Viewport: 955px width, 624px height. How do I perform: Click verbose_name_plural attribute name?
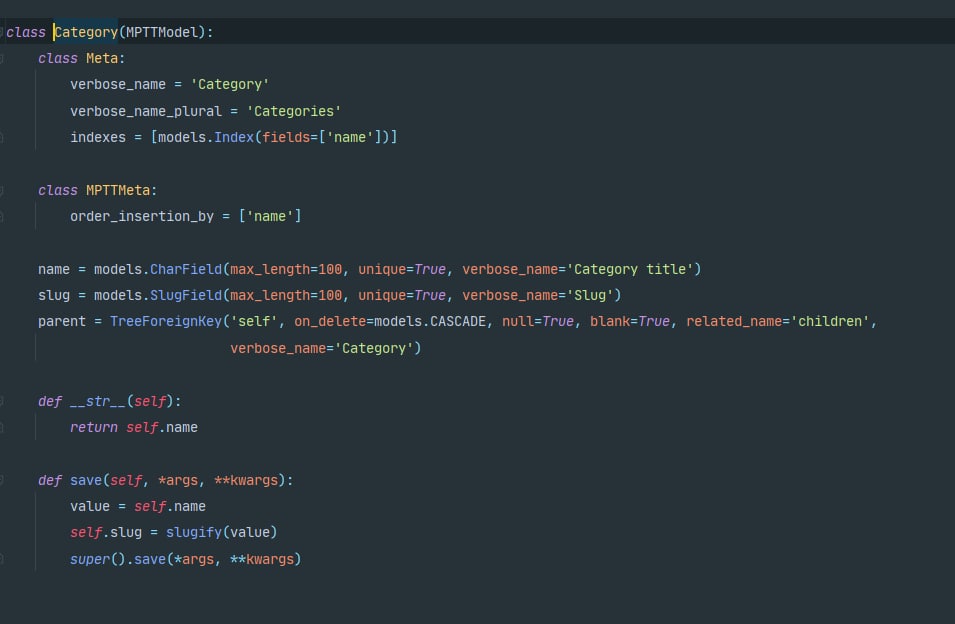146,111
